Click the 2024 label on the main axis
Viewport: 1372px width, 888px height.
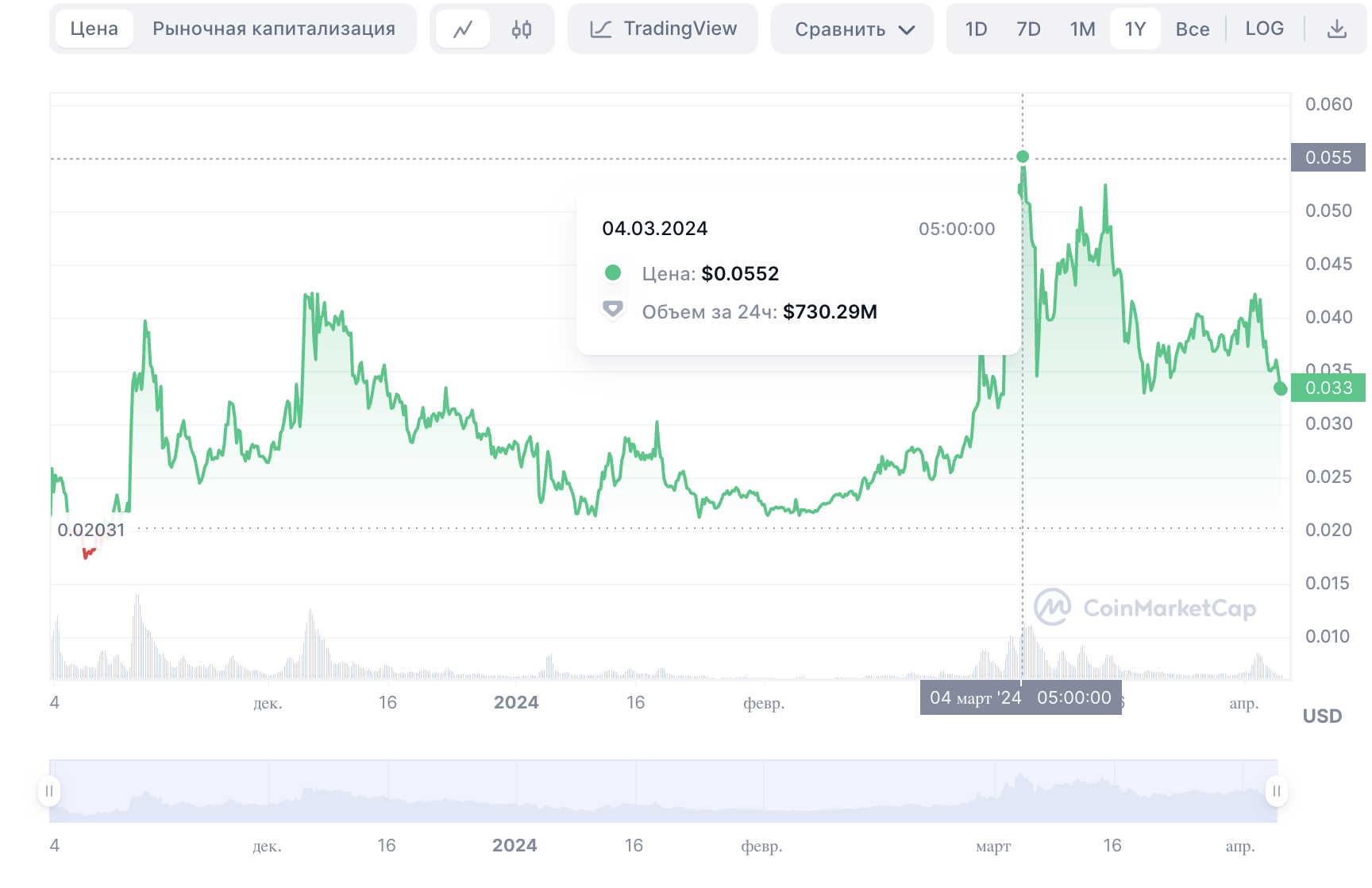[x=516, y=702]
